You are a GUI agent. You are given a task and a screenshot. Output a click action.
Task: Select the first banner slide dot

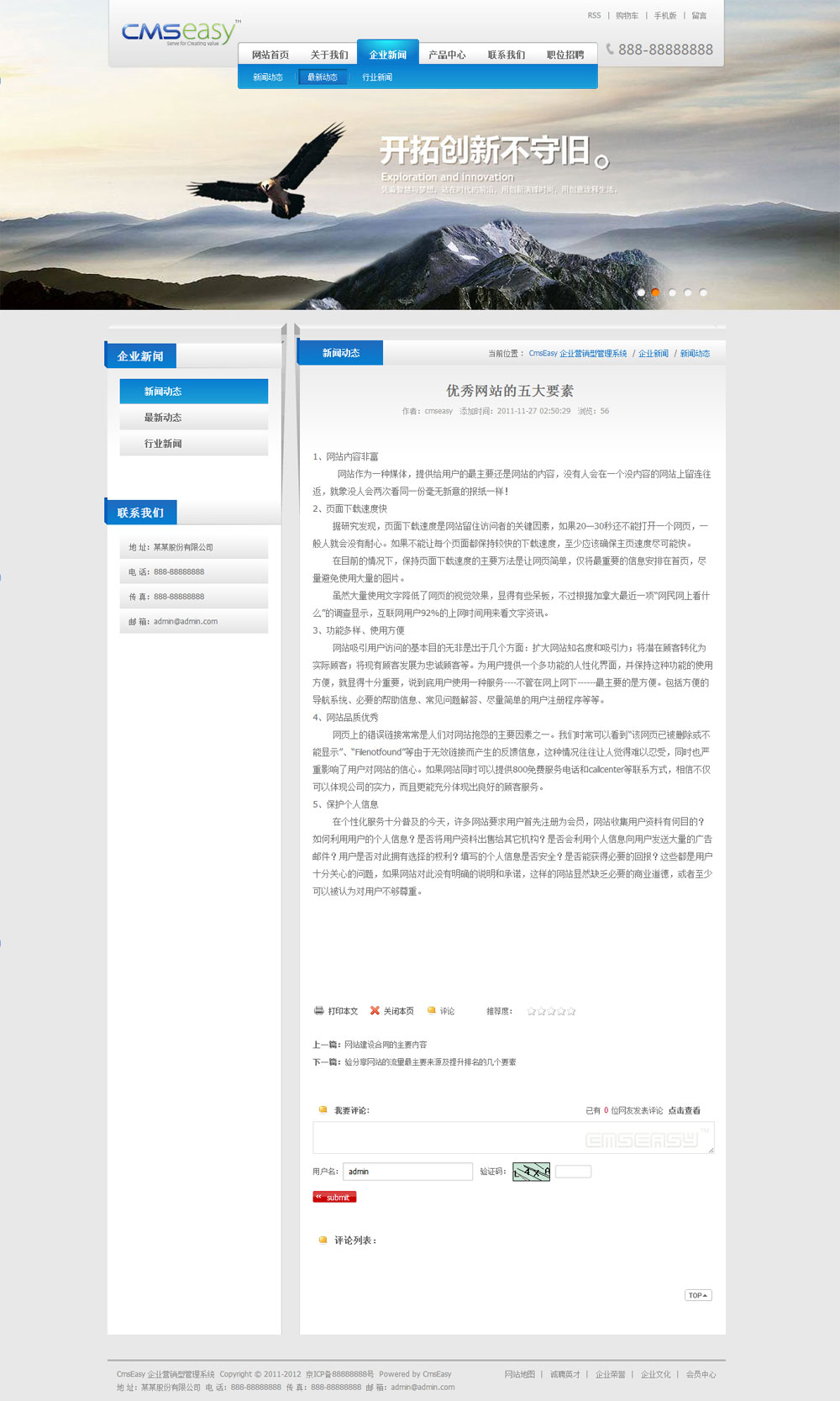tap(641, 292)
